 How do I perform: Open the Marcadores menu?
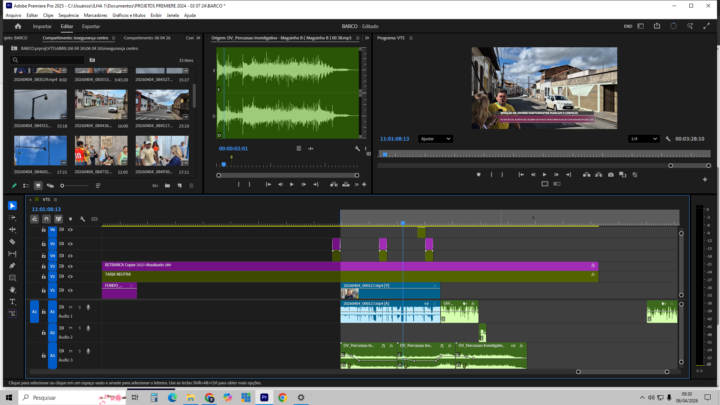(x=96, y=16)
